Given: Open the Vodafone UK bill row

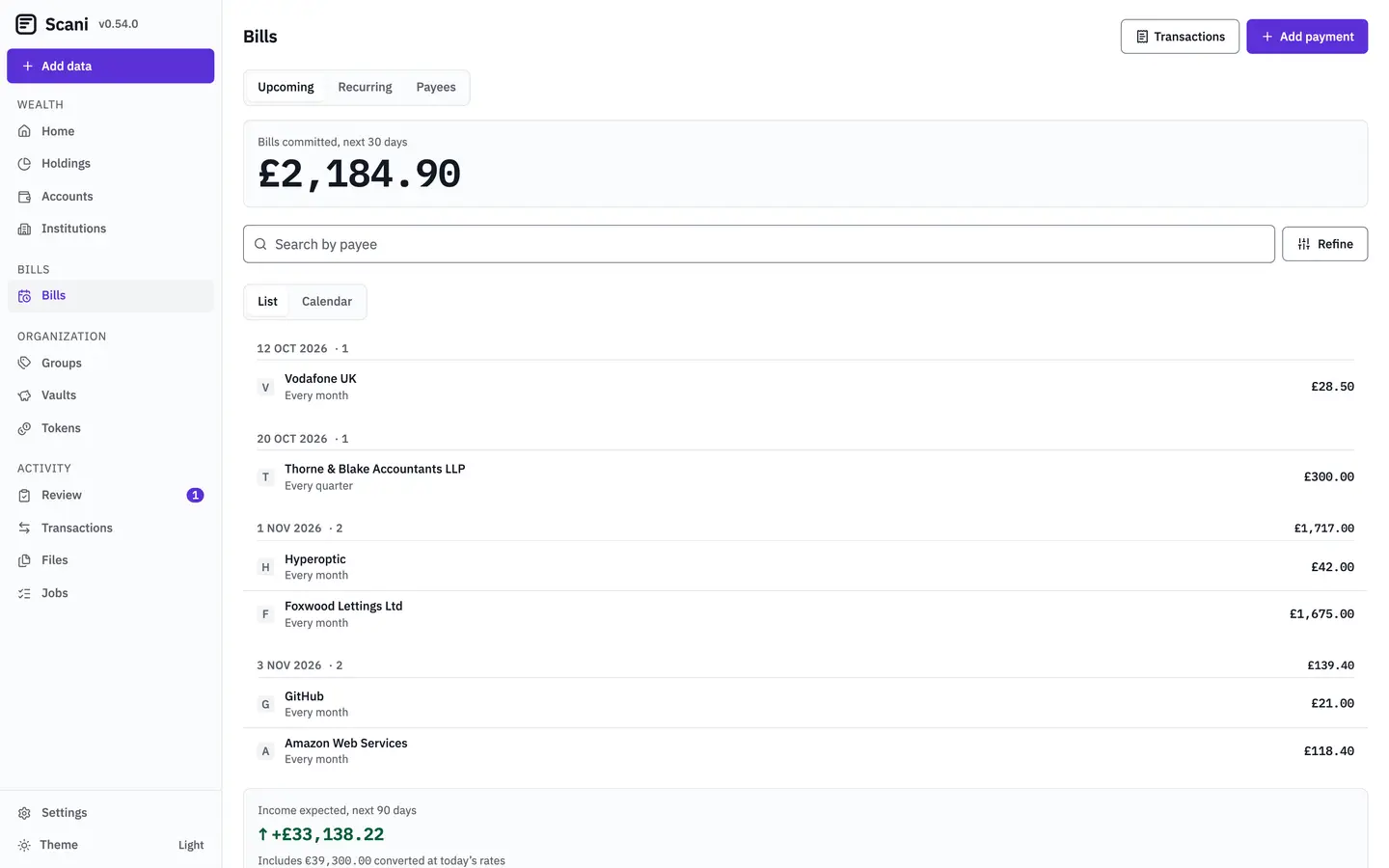Looking at the screenshot, I should pos(805,387).
